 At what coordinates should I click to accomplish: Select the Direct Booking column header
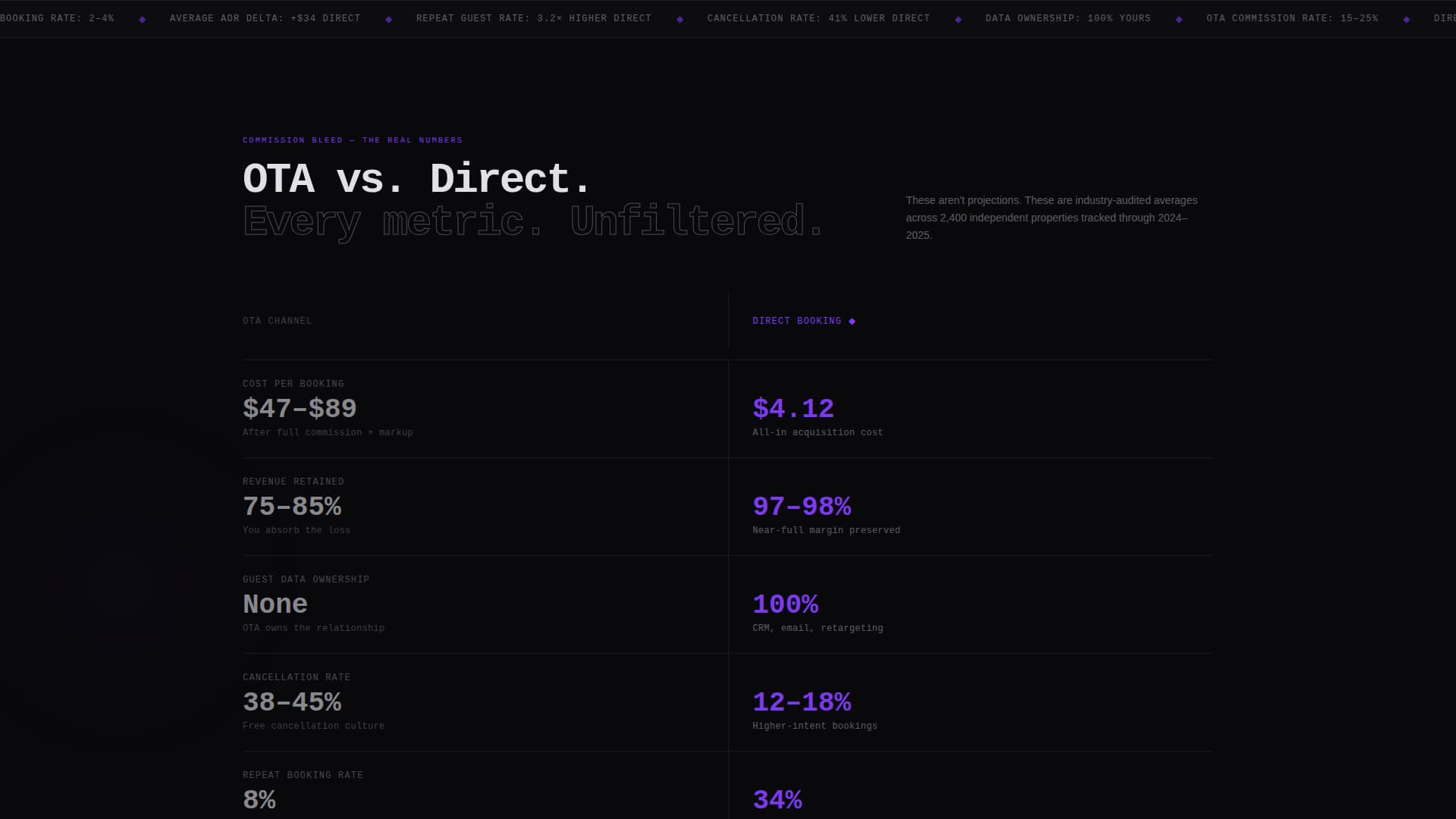(796, 322)
